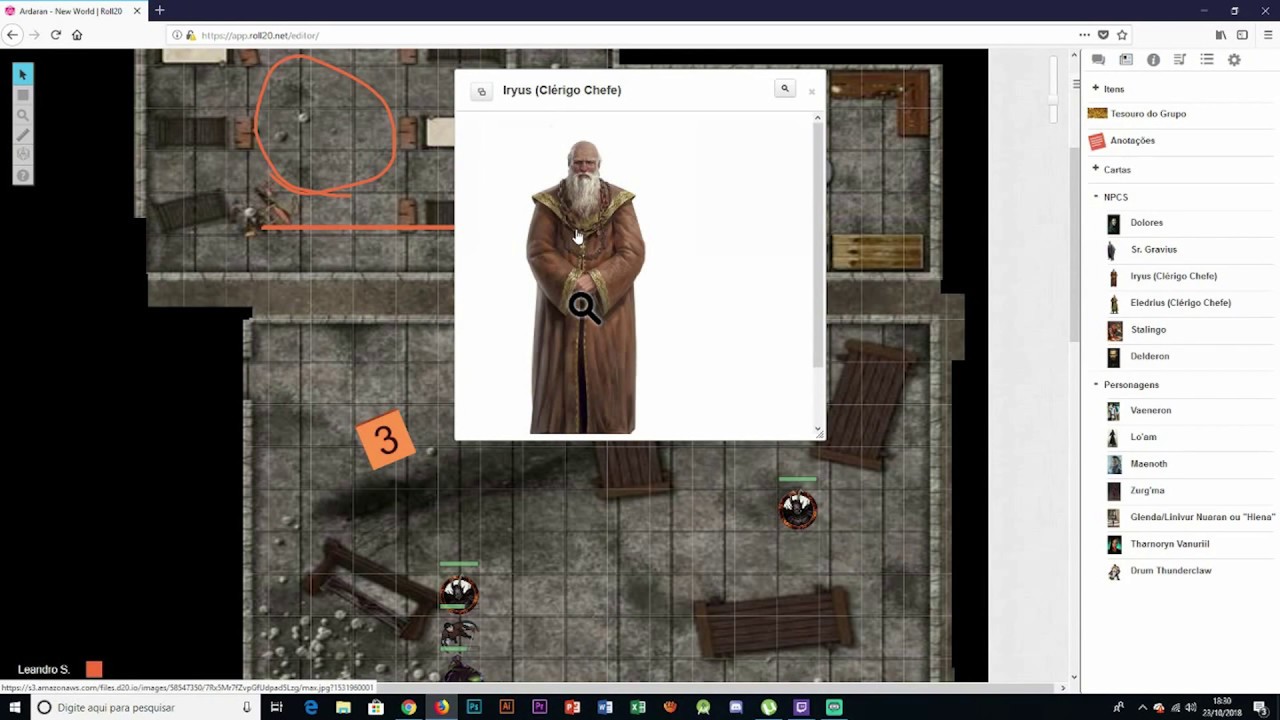The height and width of the screenshot is (720, 1280).
Task: Click the orange color square beside Leandro S.
Action: click(x=94, y=670)
